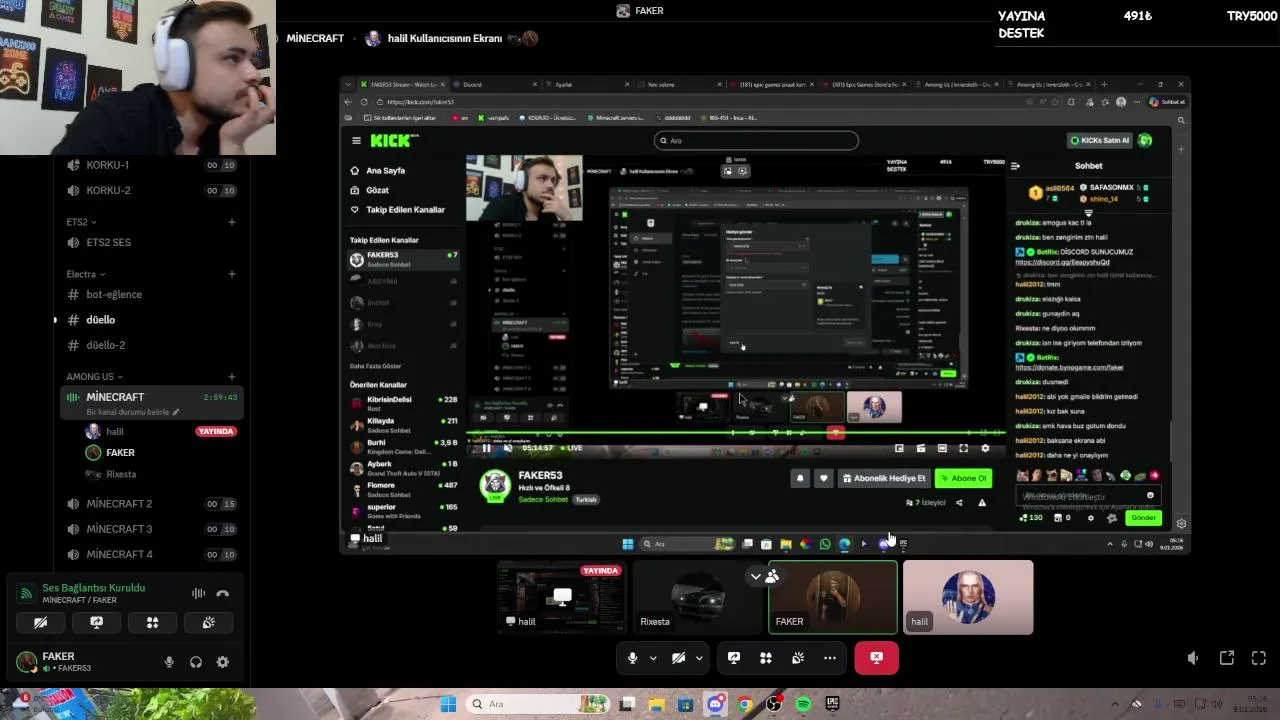Click Gönder button in Kick chat
Screen dimensions: 1280x720
coord(1144,518)
